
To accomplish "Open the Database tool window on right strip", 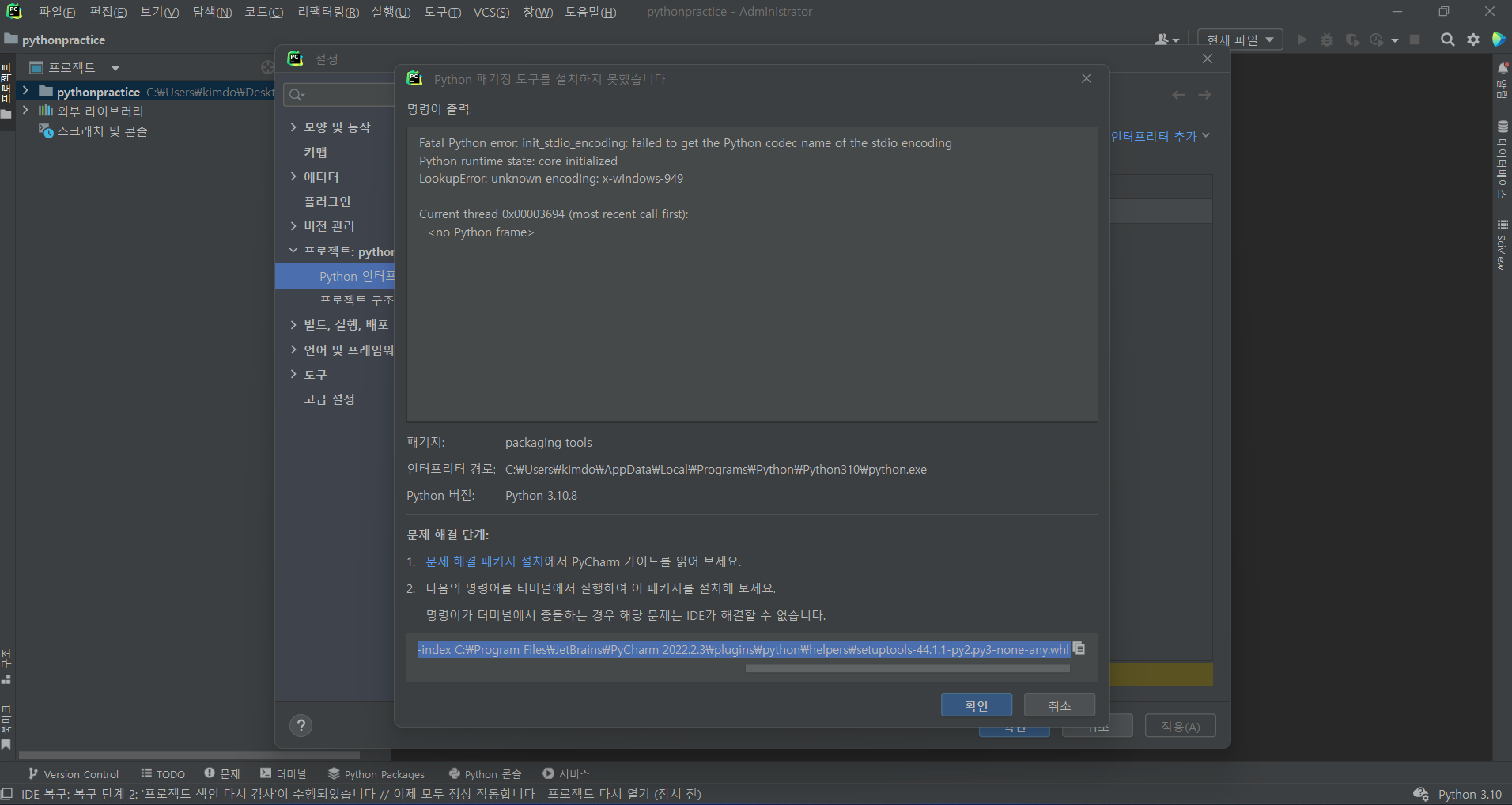I will pos(1503,158).
